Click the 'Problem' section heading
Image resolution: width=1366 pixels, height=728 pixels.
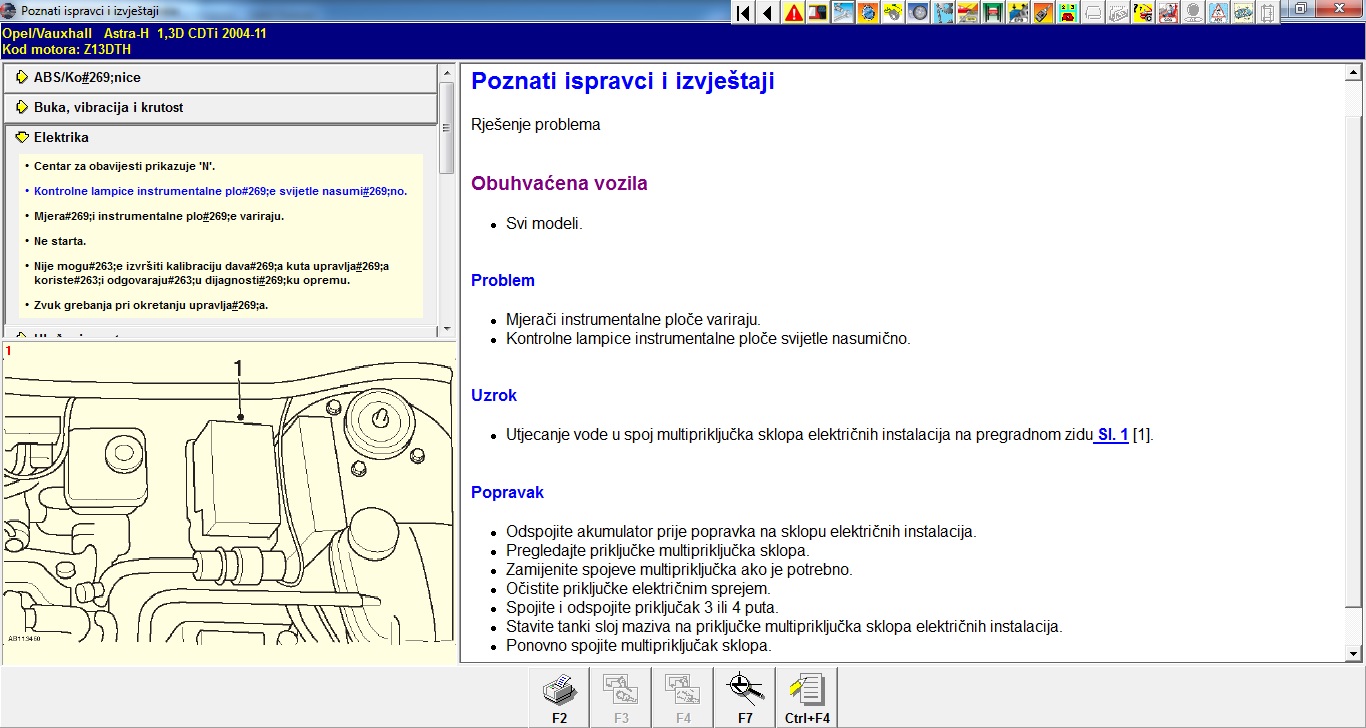[503, 281]
